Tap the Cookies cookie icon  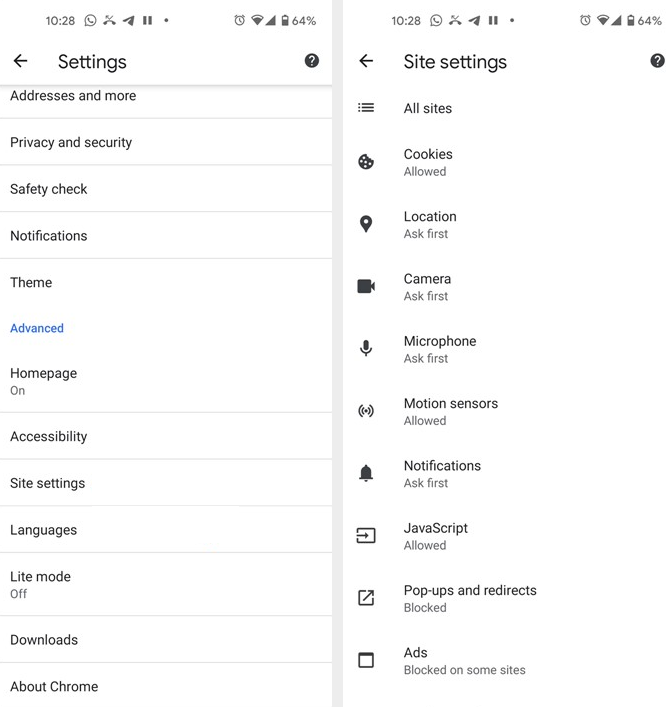point(366,162)
